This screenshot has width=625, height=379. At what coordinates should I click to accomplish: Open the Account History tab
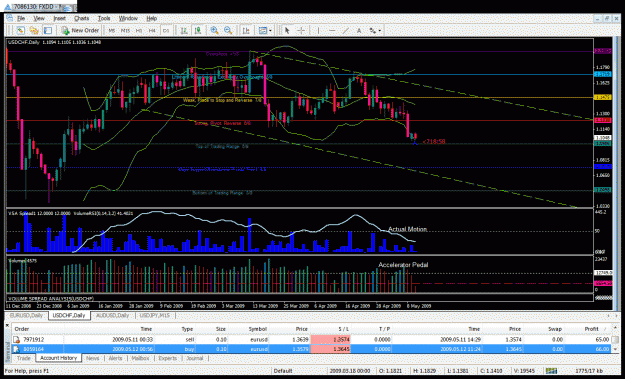(58, 358)
